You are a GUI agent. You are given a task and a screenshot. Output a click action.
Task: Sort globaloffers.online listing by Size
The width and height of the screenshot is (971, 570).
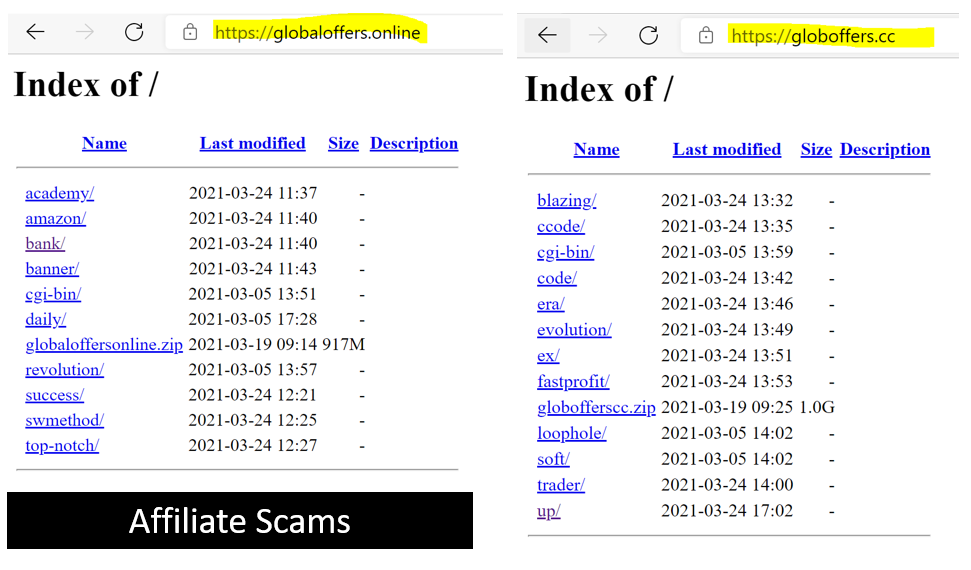[343, 143]
